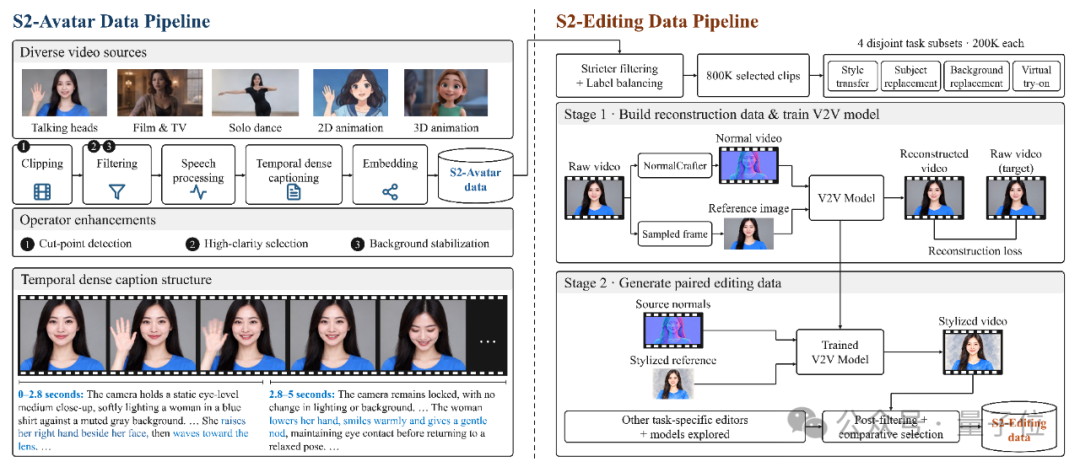Image resolution: width=1080 pixels, height=467 pixels.
Task: Click the 800K selected clips box
Action: pos(755,76)
